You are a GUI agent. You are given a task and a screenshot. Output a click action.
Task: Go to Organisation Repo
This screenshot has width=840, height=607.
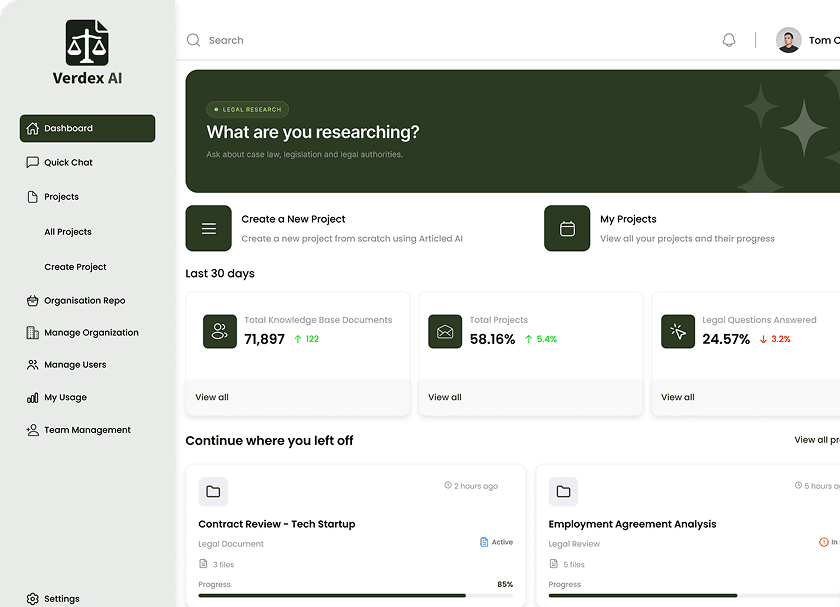click(x=87, y=301)
